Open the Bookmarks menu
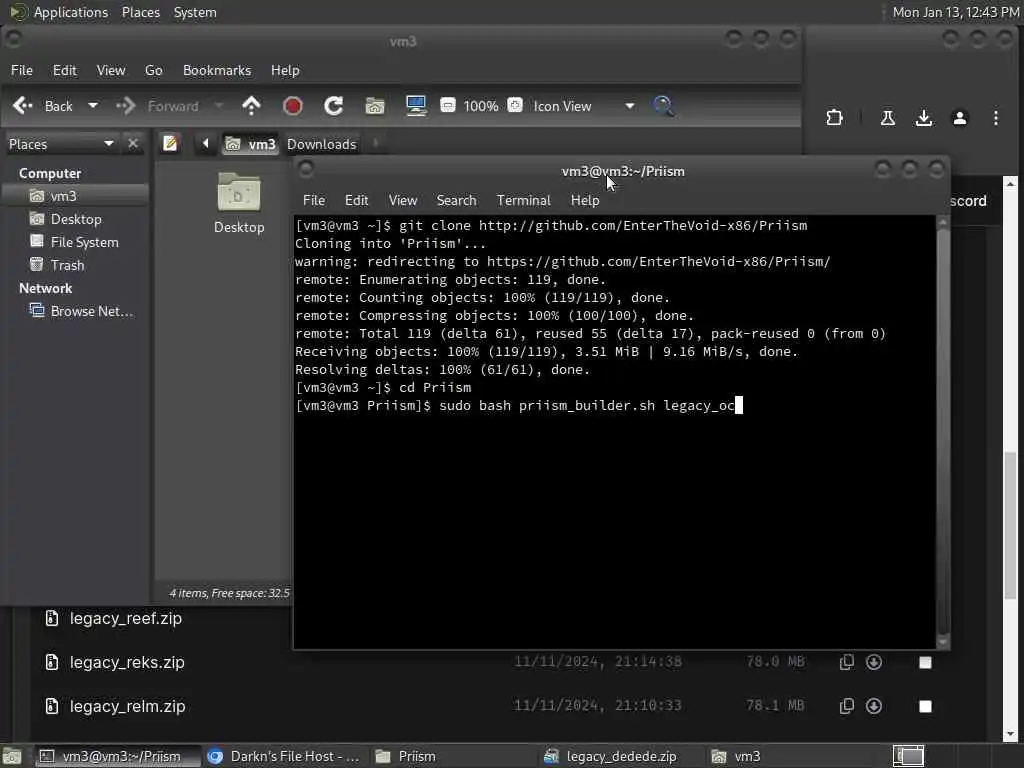Screen dimensions: 1024x768 (x=217, y=71)
